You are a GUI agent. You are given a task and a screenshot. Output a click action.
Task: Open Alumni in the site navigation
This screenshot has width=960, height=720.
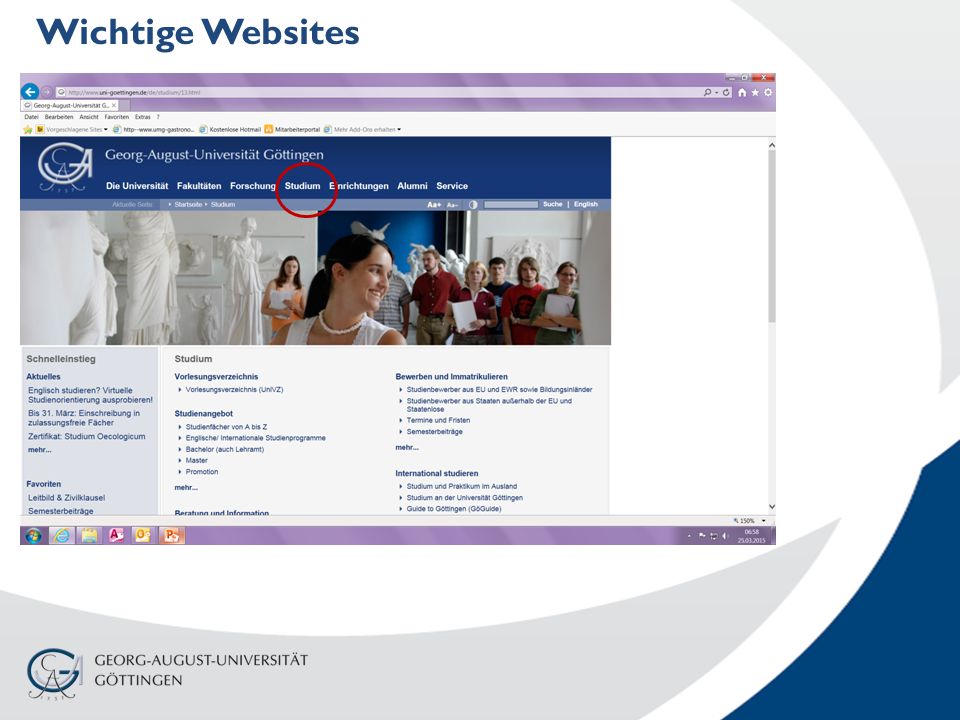click(412, 186)
